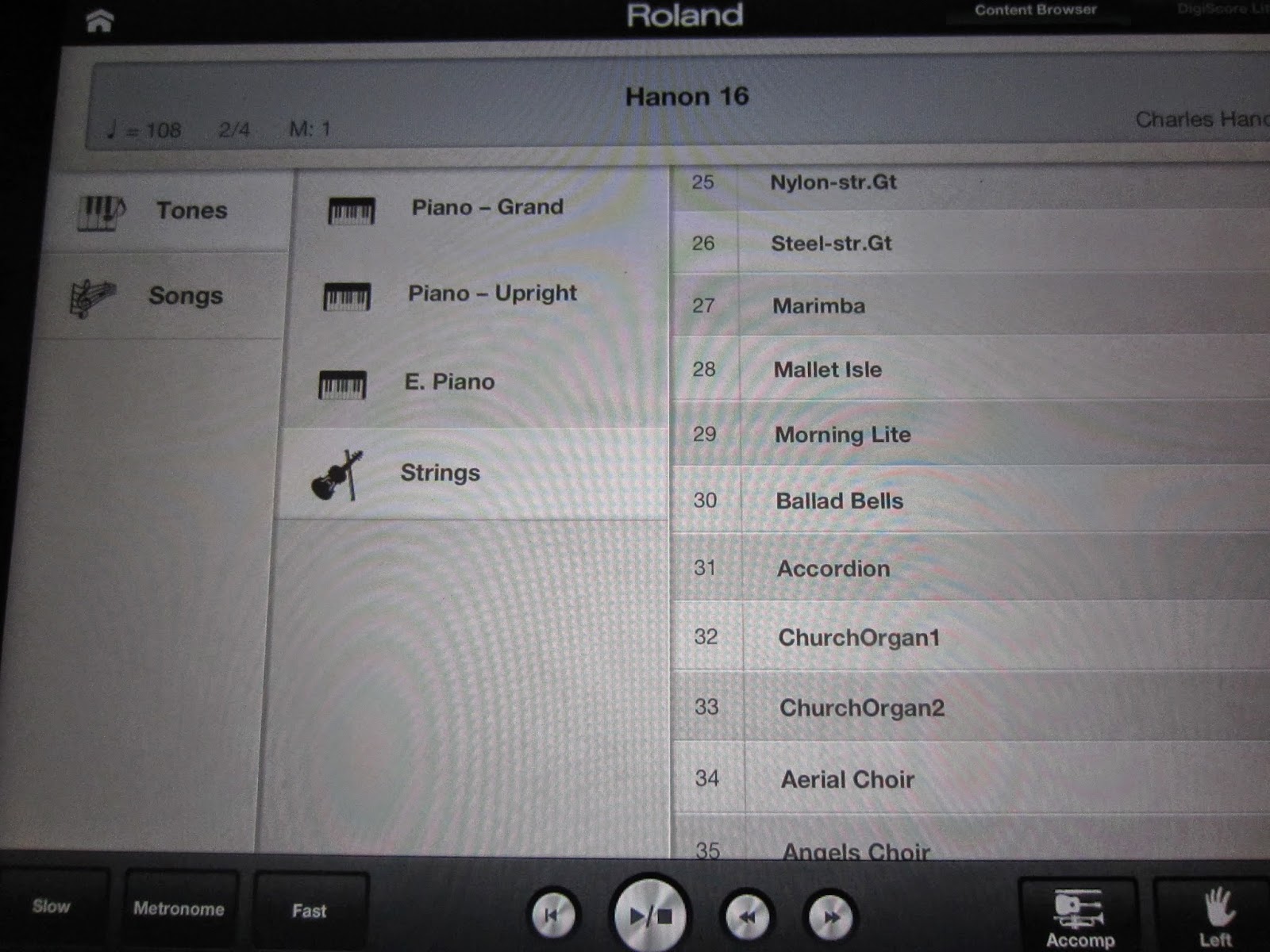
Task: Select tone 32 ChurchOrgan1
Action: coord(972,636)
